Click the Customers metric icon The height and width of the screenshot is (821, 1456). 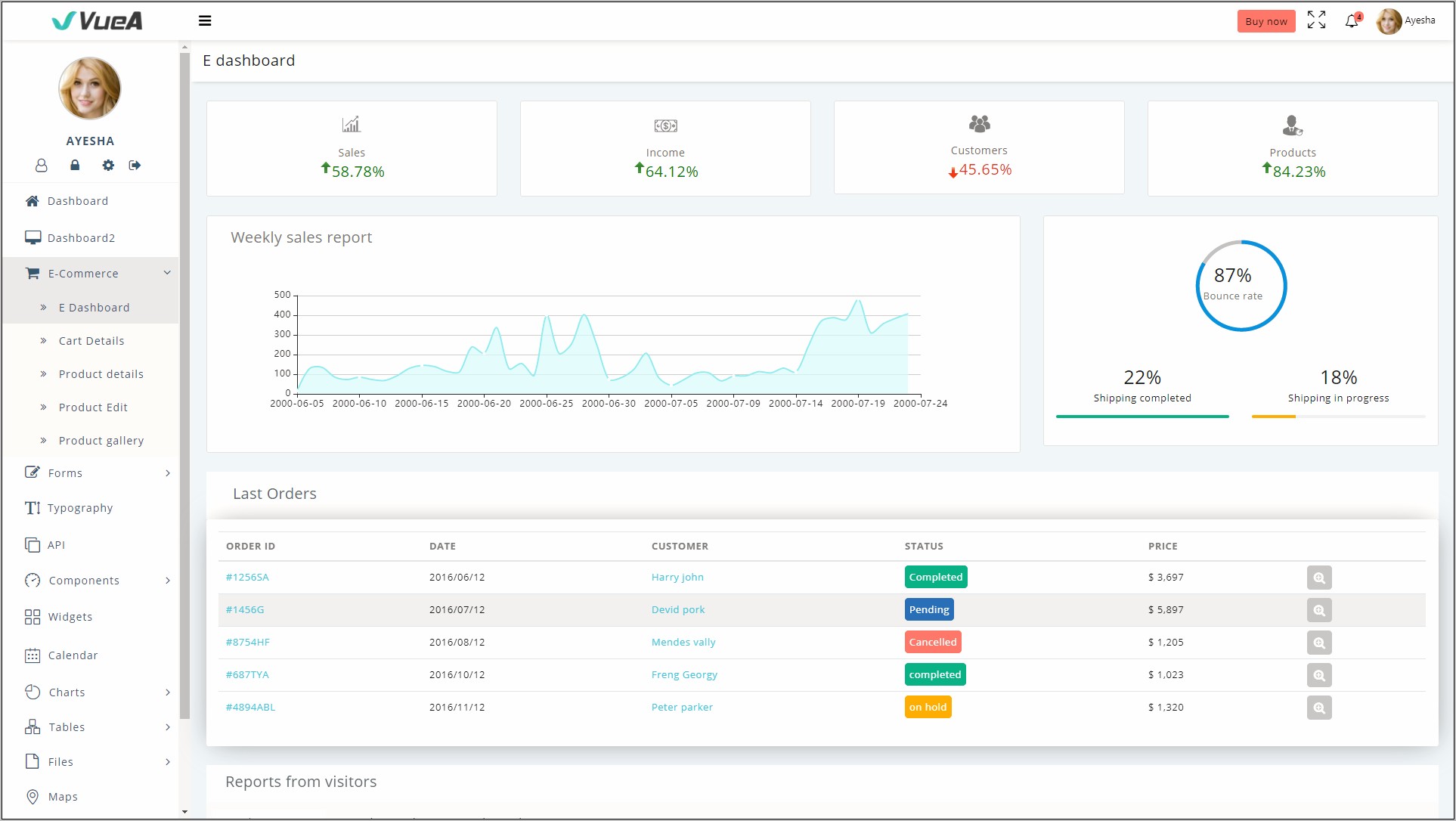[x=977, y=125]
